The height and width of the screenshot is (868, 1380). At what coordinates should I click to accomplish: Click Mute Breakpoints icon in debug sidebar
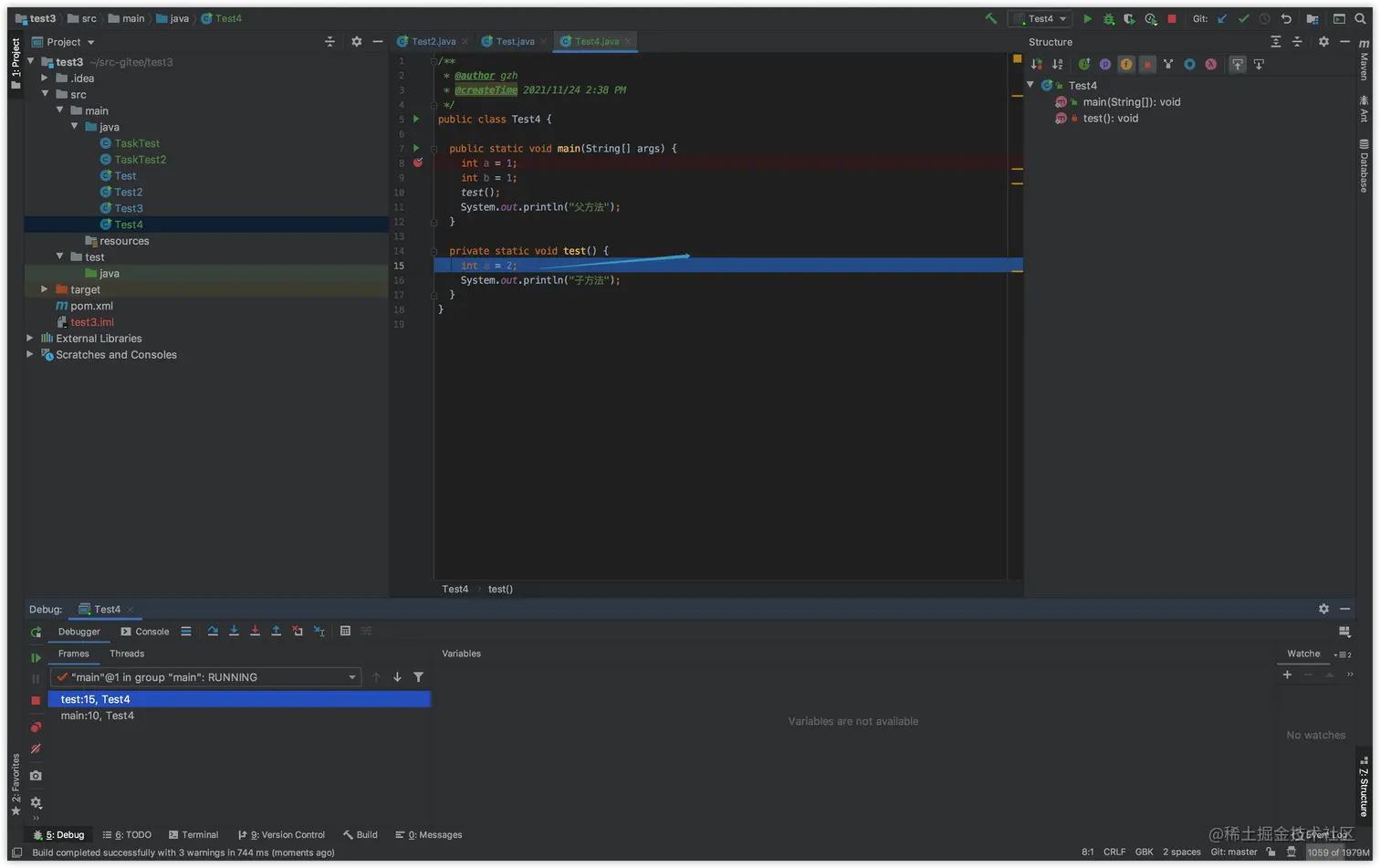[36, 748]
